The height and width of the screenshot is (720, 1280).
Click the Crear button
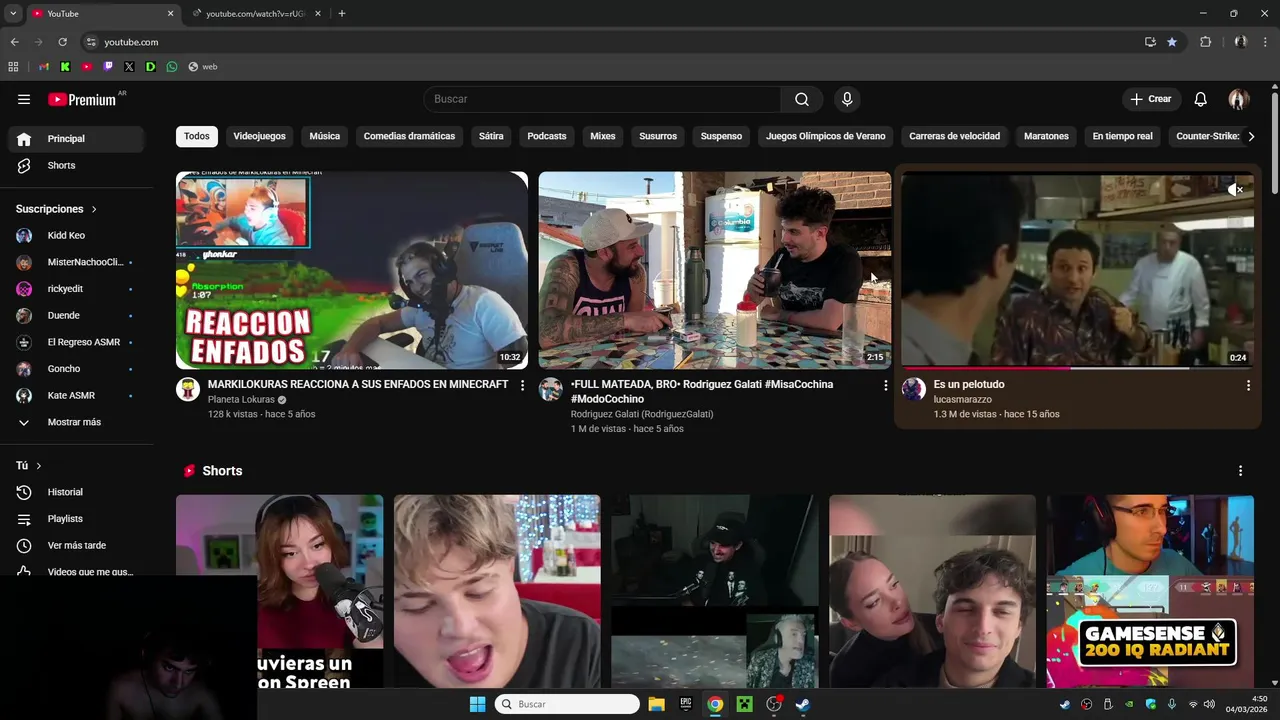pyautogui.click(x=1151, y=99)
